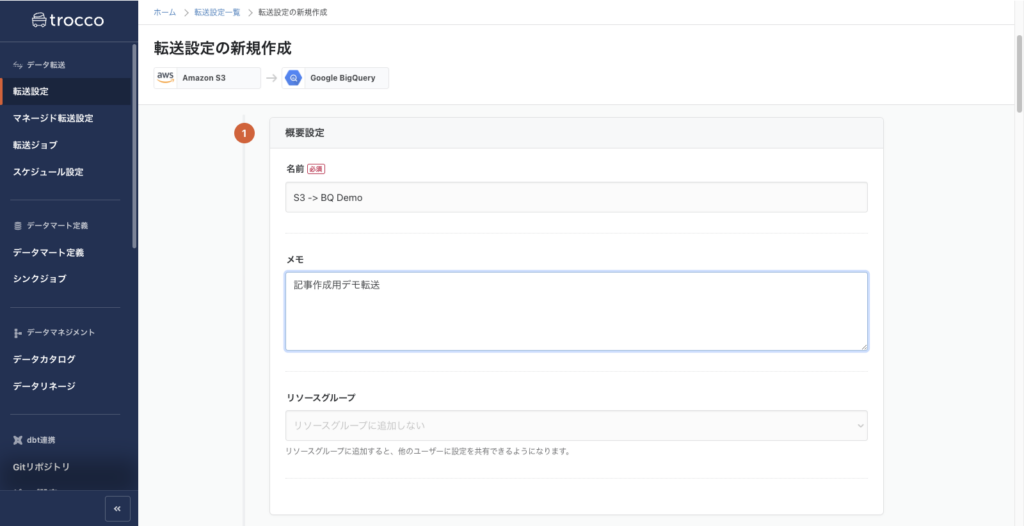Click the Amazon S3 AWS icon
This screenshot has width=1024, height=526.
[x=166, y=78]
